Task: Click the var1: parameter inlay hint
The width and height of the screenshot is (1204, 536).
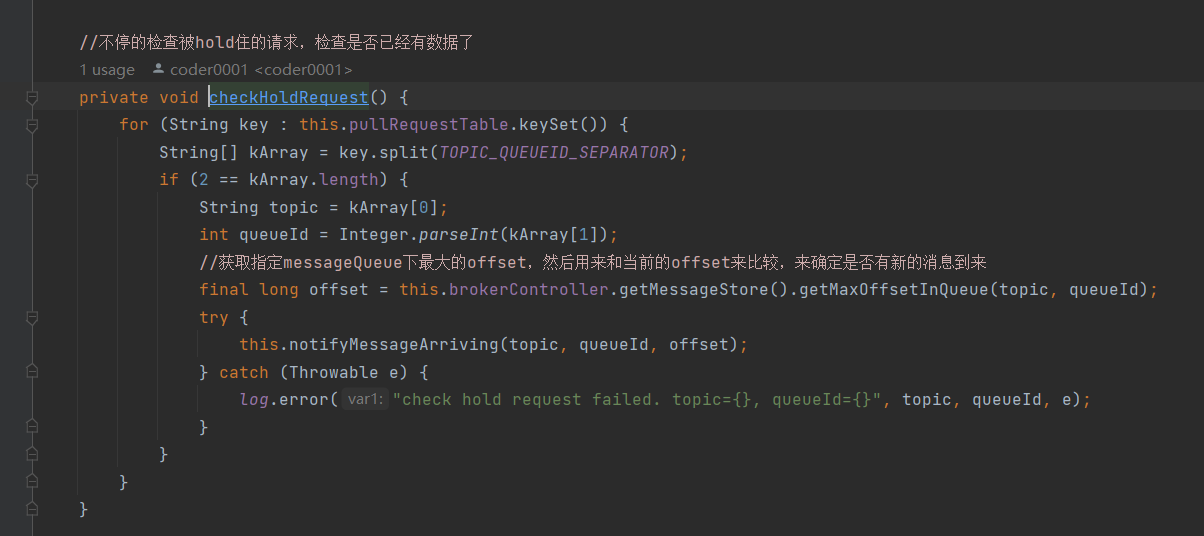Action: (364, 400)
